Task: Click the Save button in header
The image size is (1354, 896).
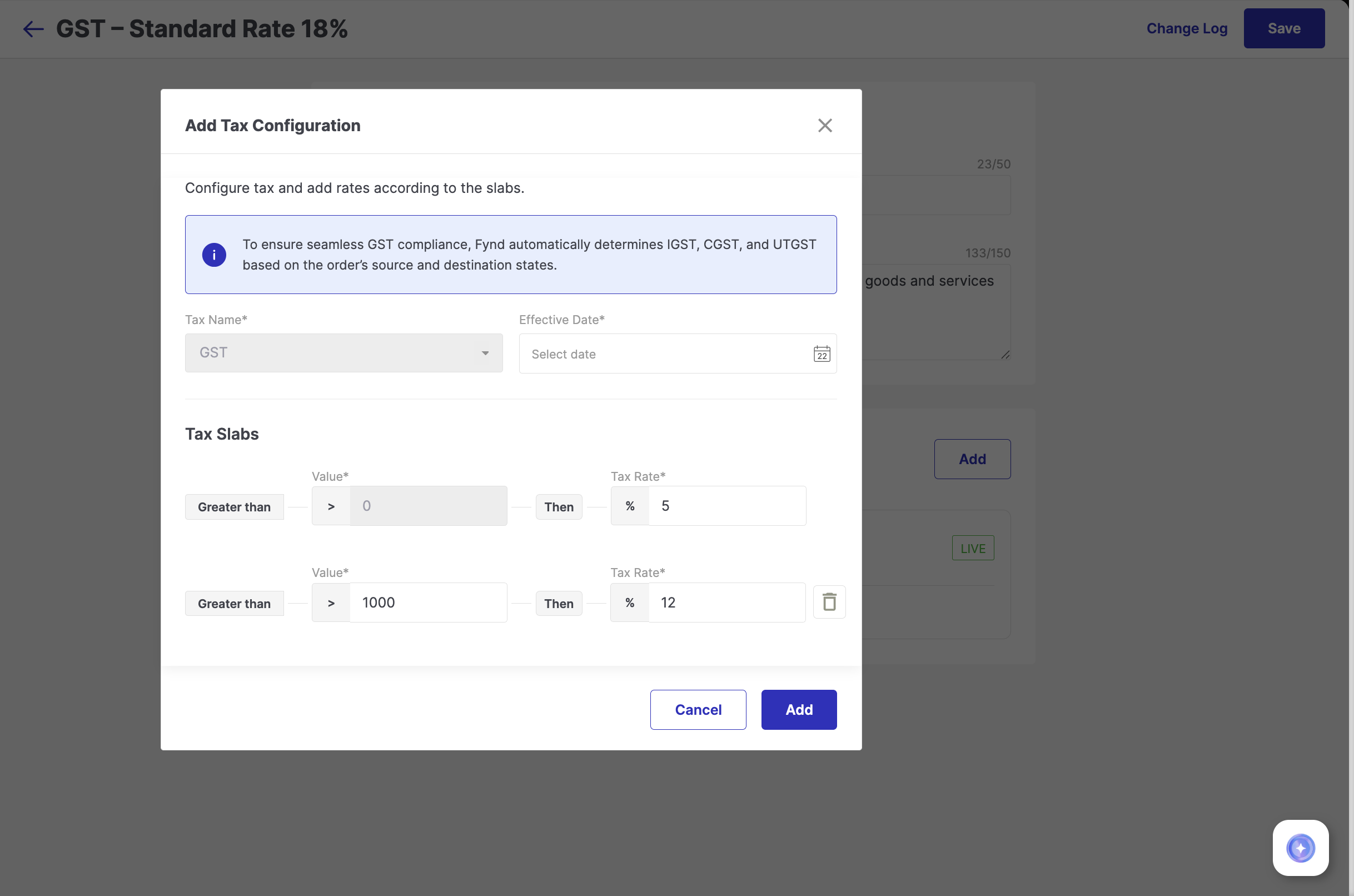Action: point(1284,28)
